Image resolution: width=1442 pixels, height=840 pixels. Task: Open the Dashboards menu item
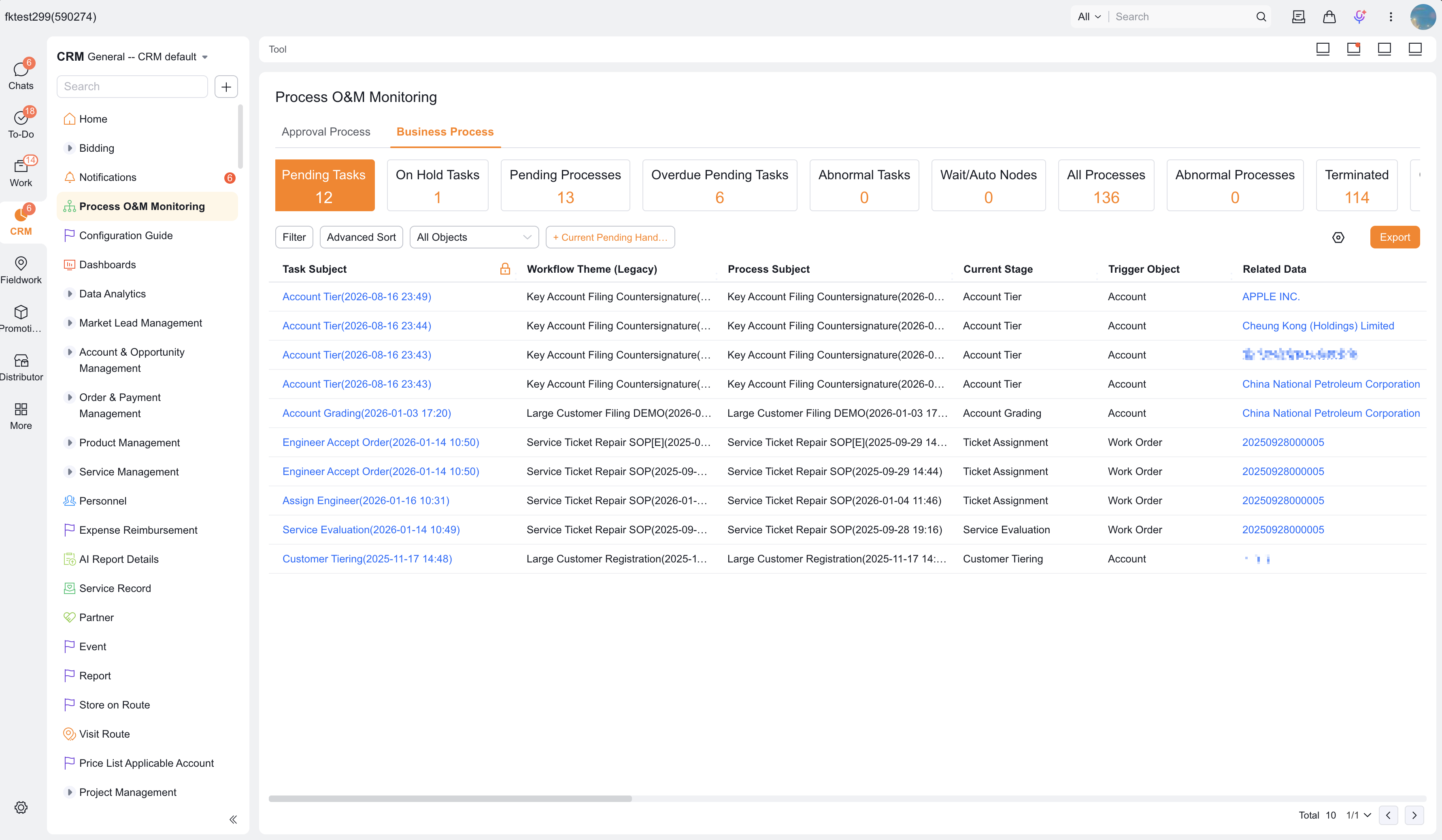click(148, 265)
